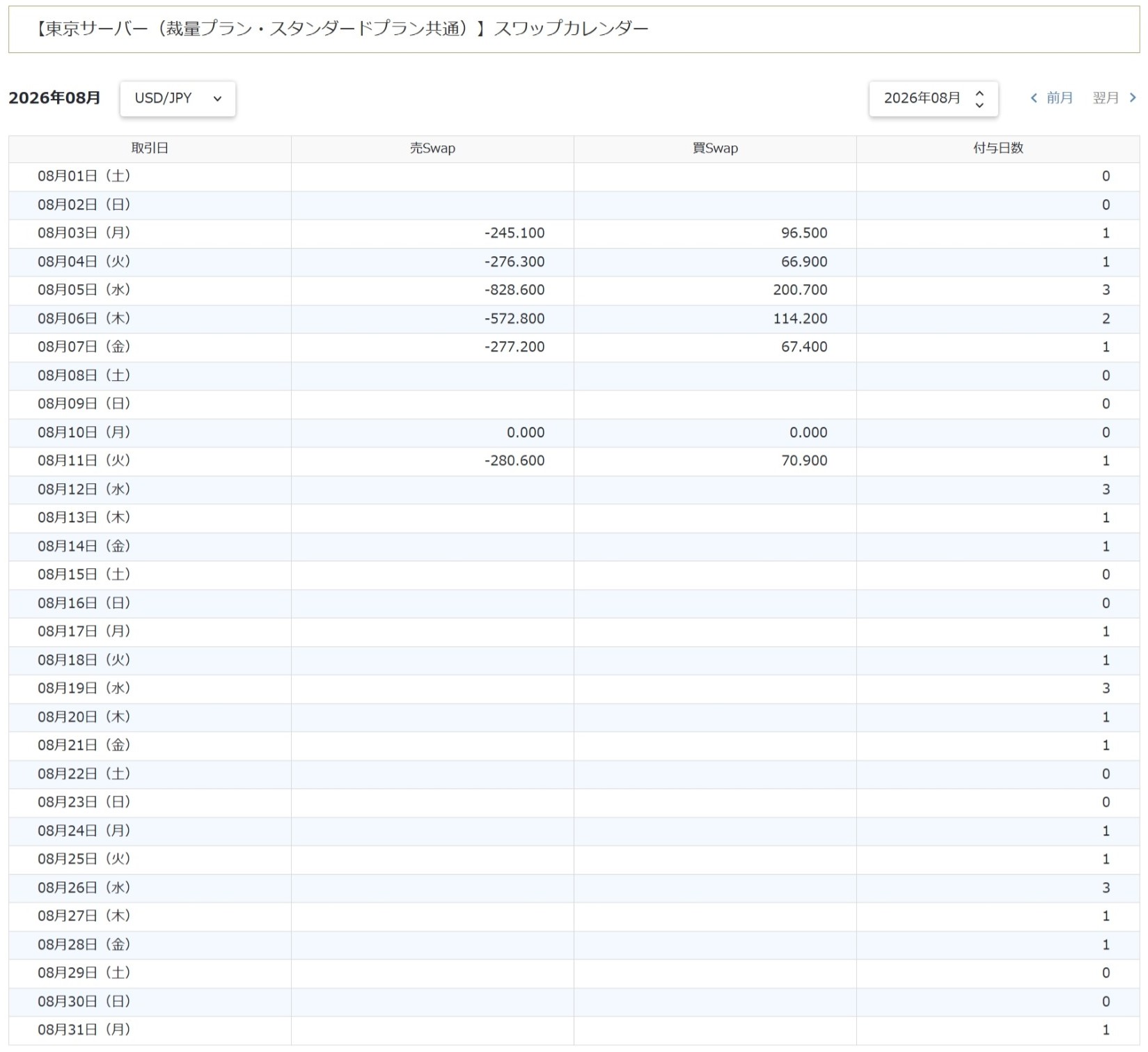Click the 取引日 column header
1148x1052 pixels.
click(150, 148)
